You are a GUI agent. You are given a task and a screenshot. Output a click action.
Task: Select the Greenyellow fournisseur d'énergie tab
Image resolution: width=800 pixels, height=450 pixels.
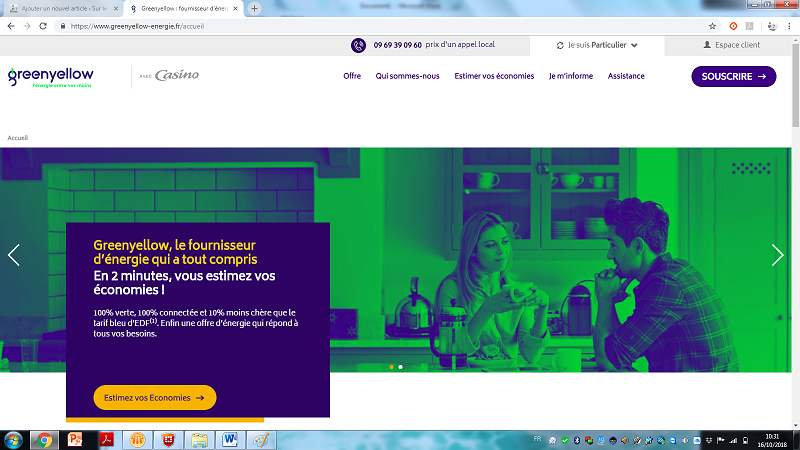pyautogui.click(x=184, y=9)
